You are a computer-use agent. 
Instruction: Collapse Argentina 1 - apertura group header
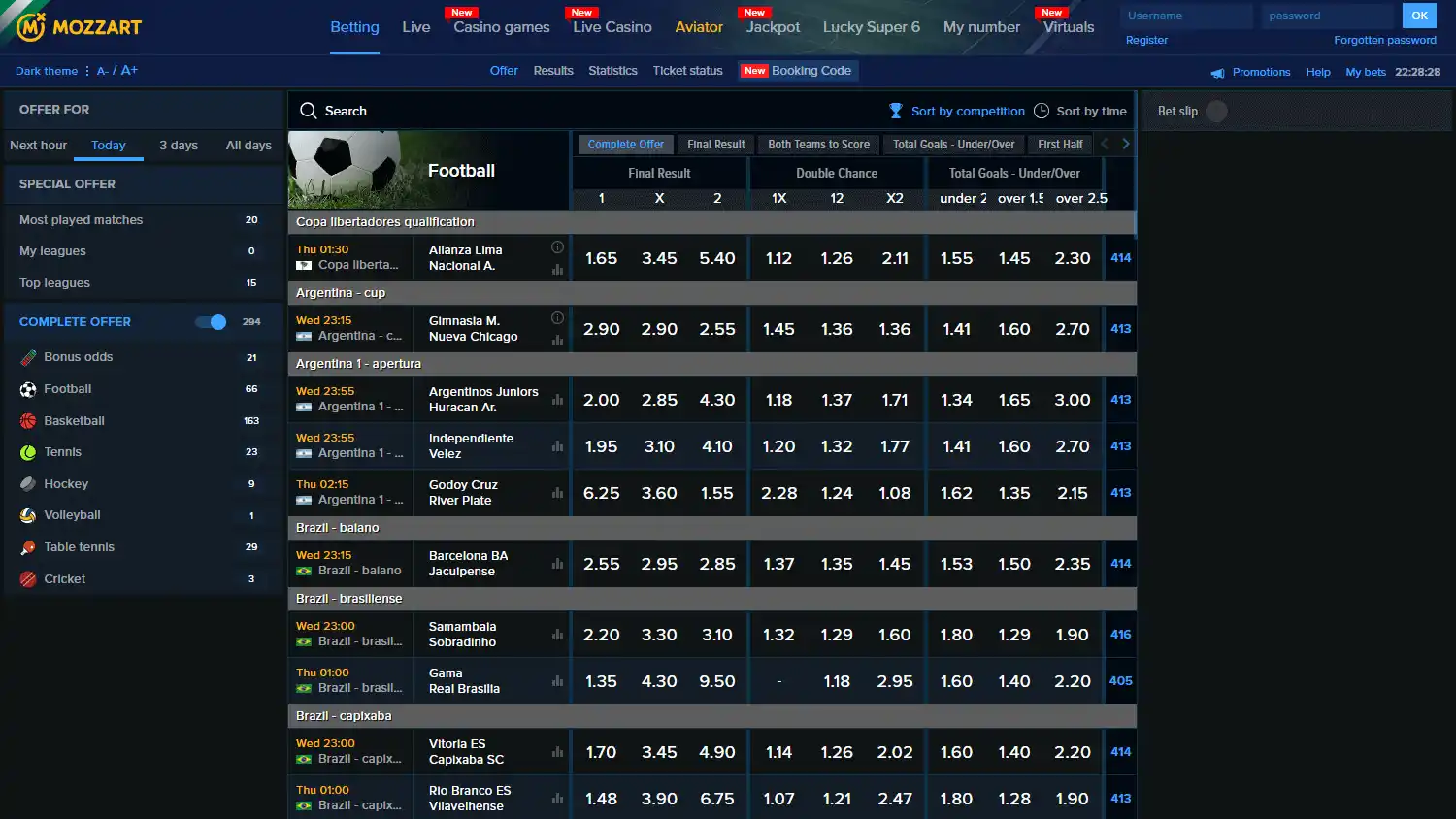coord(711,364)
